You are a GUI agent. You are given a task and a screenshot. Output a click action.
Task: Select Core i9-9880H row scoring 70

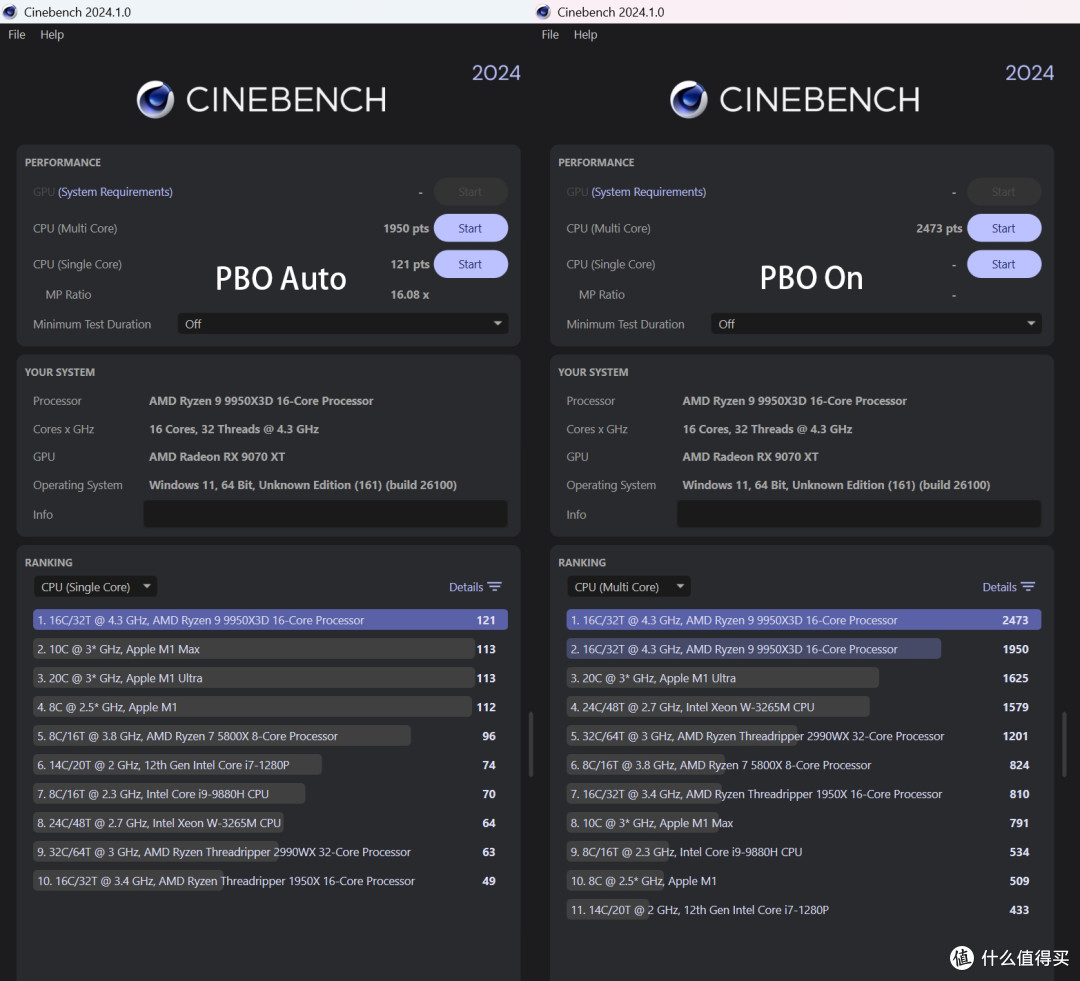270,794
